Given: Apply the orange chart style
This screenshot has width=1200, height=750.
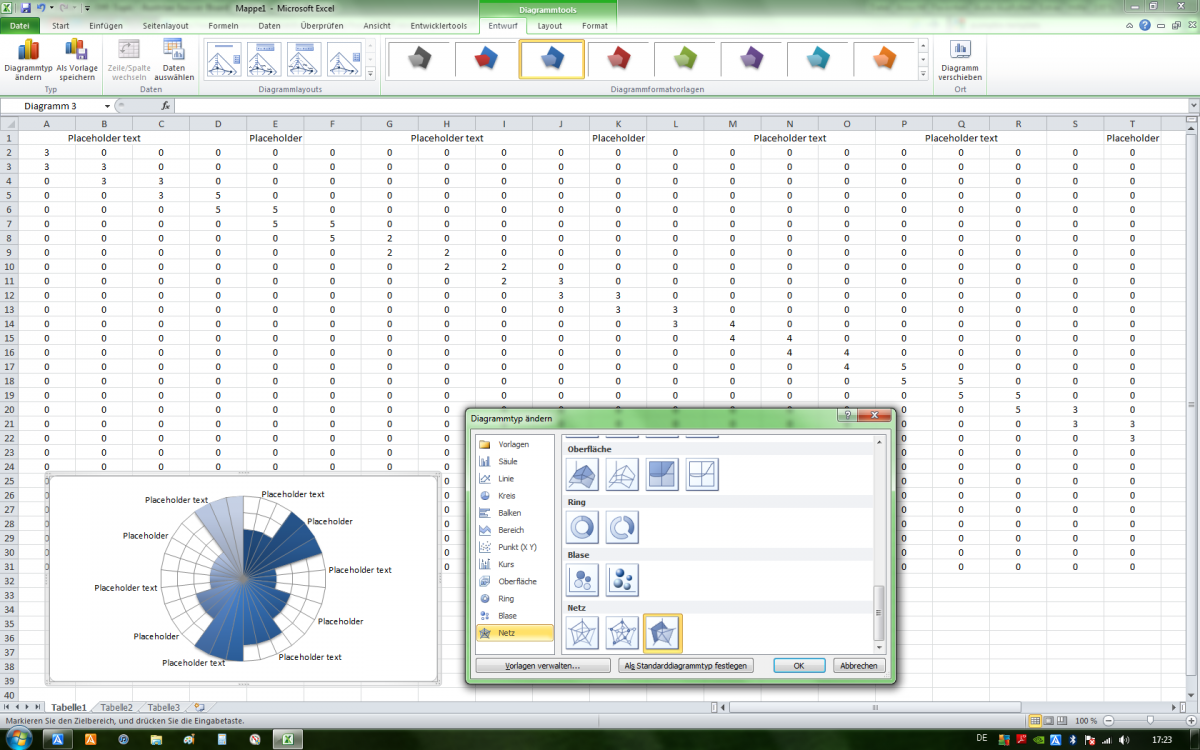Looking at the screenshot, I should click(885, 60).
